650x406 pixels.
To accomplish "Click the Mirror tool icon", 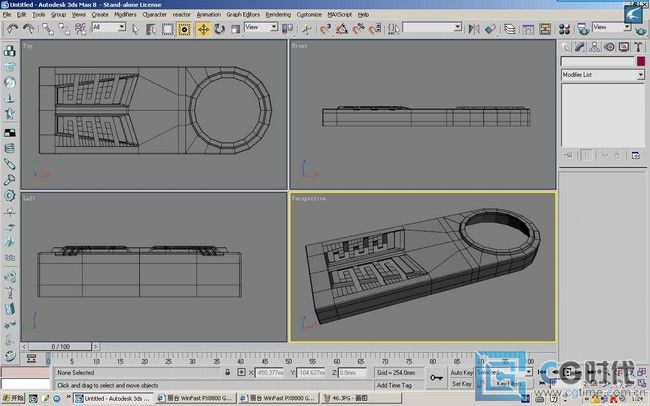I will [x=473, y=29].
